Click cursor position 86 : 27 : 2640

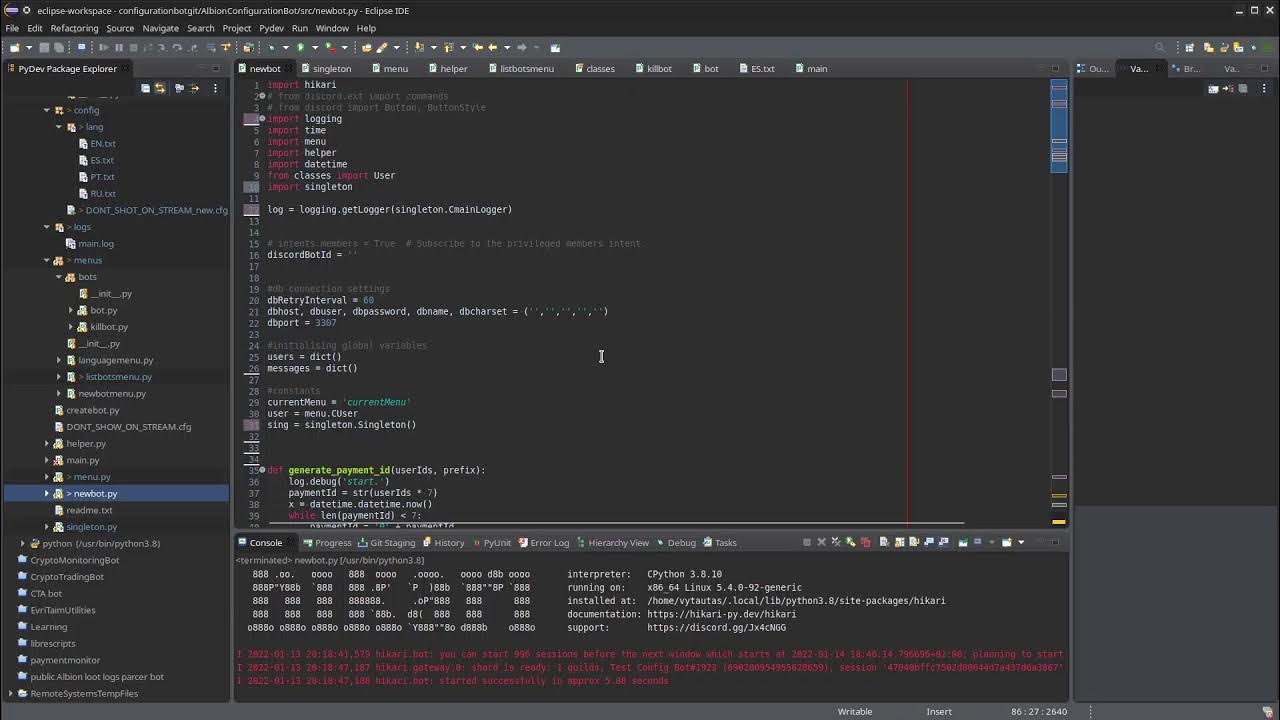point(1039,711)
